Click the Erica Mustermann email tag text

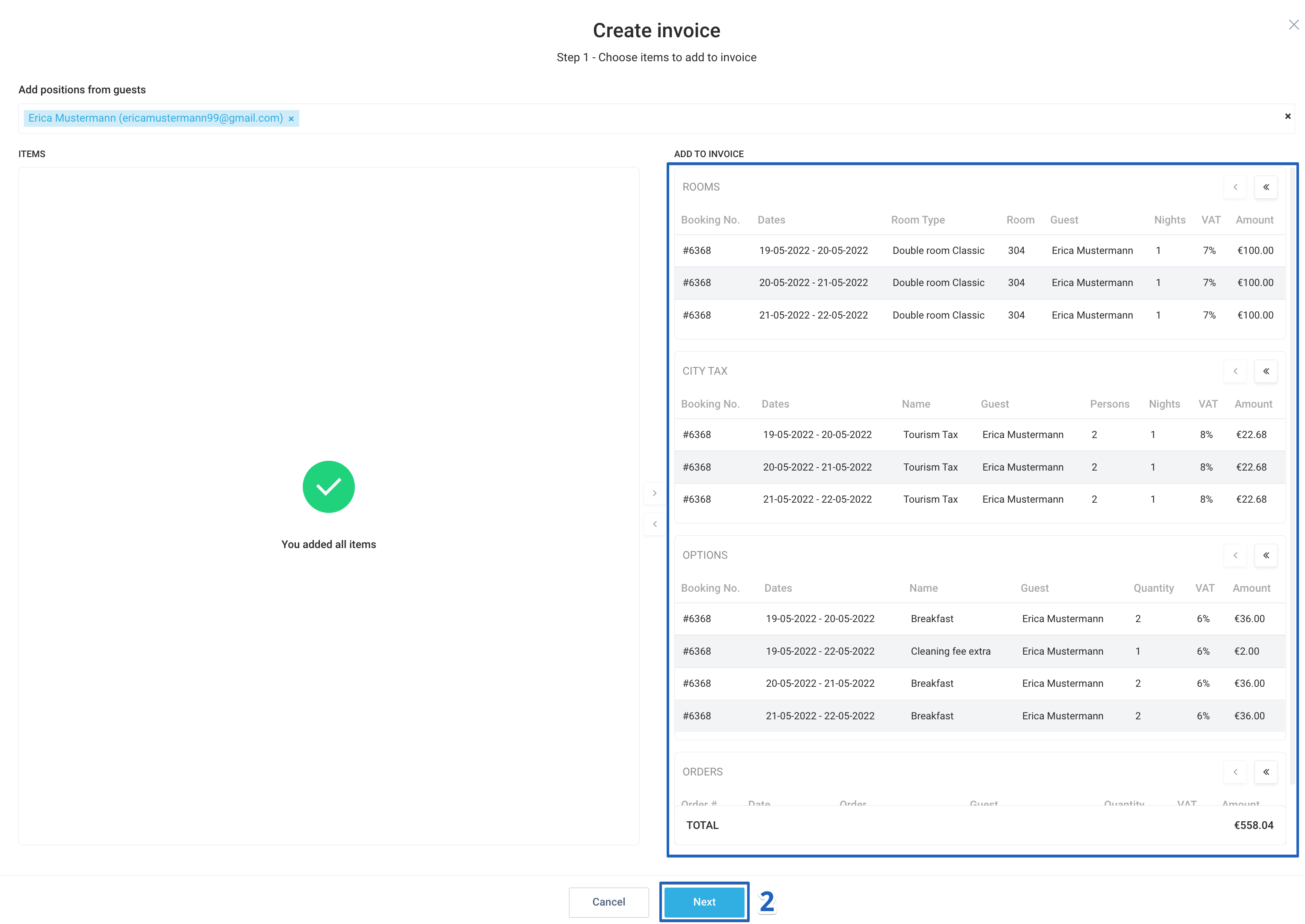[x=155, y=118]
